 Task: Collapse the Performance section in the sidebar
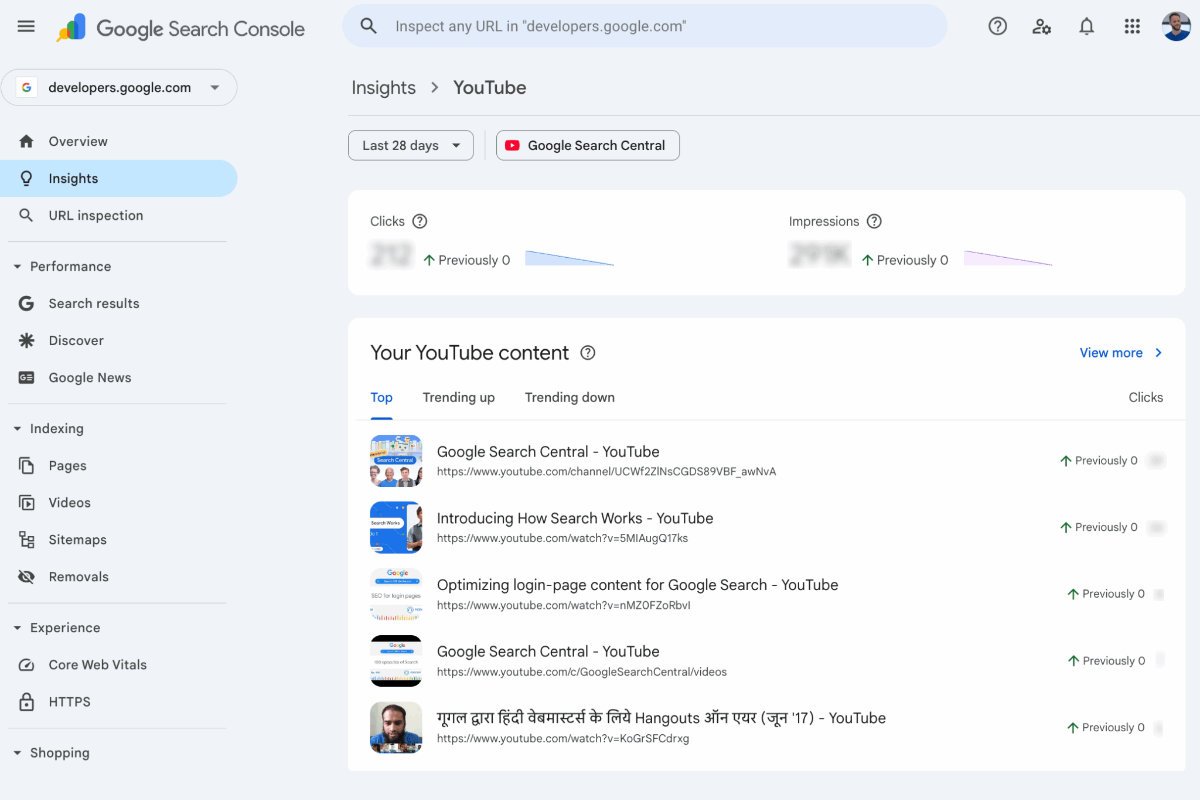[70, 266]
